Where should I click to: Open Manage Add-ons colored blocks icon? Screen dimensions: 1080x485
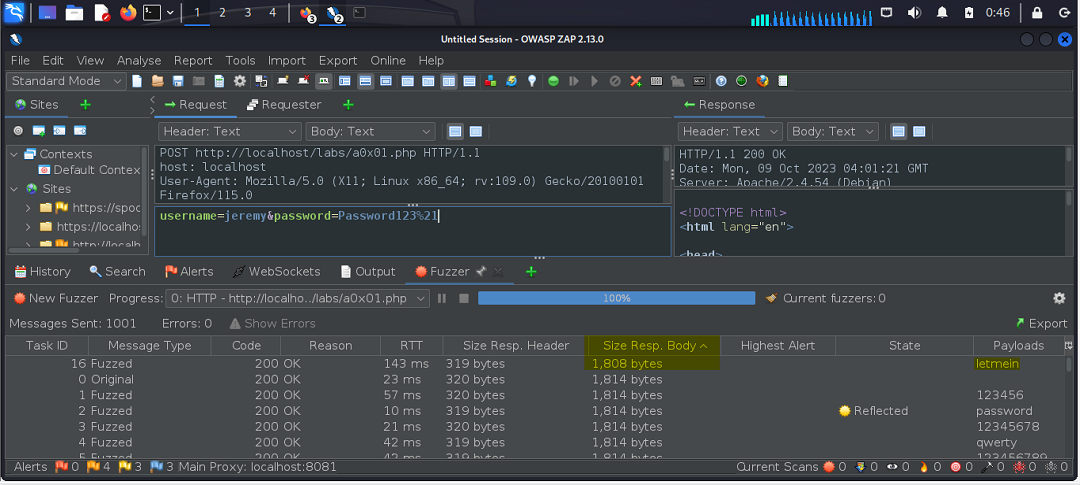[x=490, y=81]
